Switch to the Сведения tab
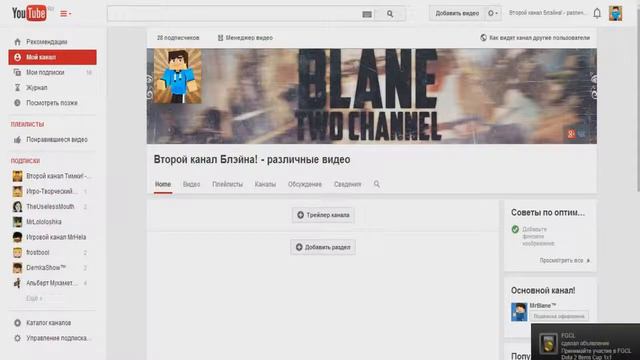Screen dimensions: 640x360 [x=347, y=184]
